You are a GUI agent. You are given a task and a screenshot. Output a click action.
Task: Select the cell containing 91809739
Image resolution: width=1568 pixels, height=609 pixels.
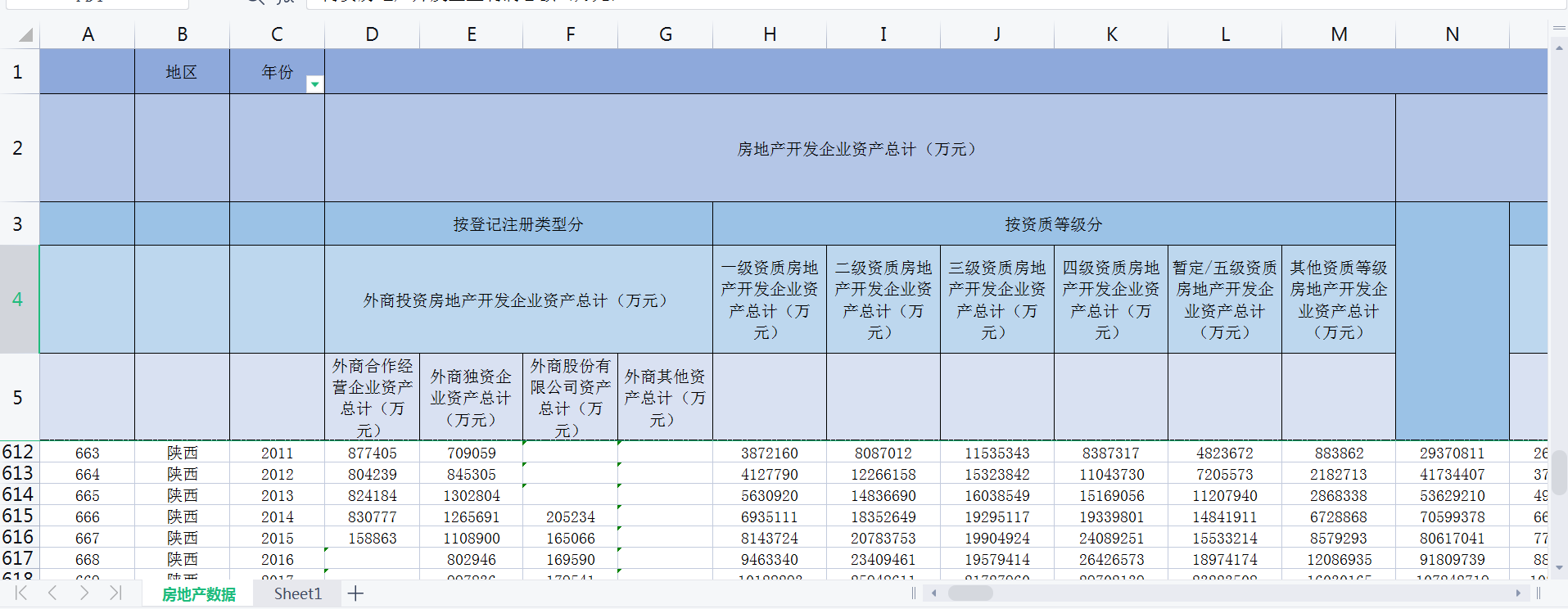tap(1453, 559)
